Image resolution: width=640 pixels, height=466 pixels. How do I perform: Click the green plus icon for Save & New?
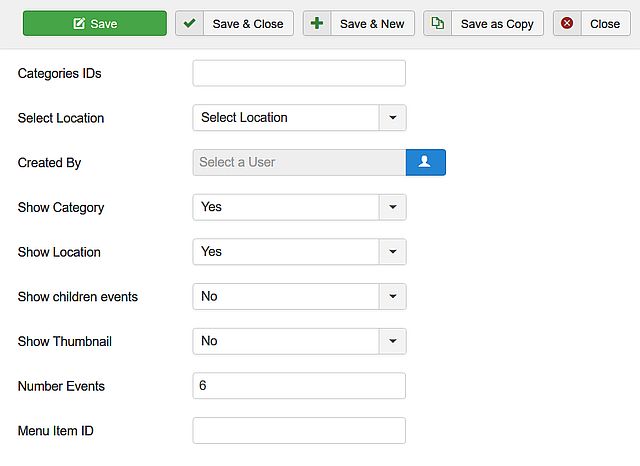317,23
